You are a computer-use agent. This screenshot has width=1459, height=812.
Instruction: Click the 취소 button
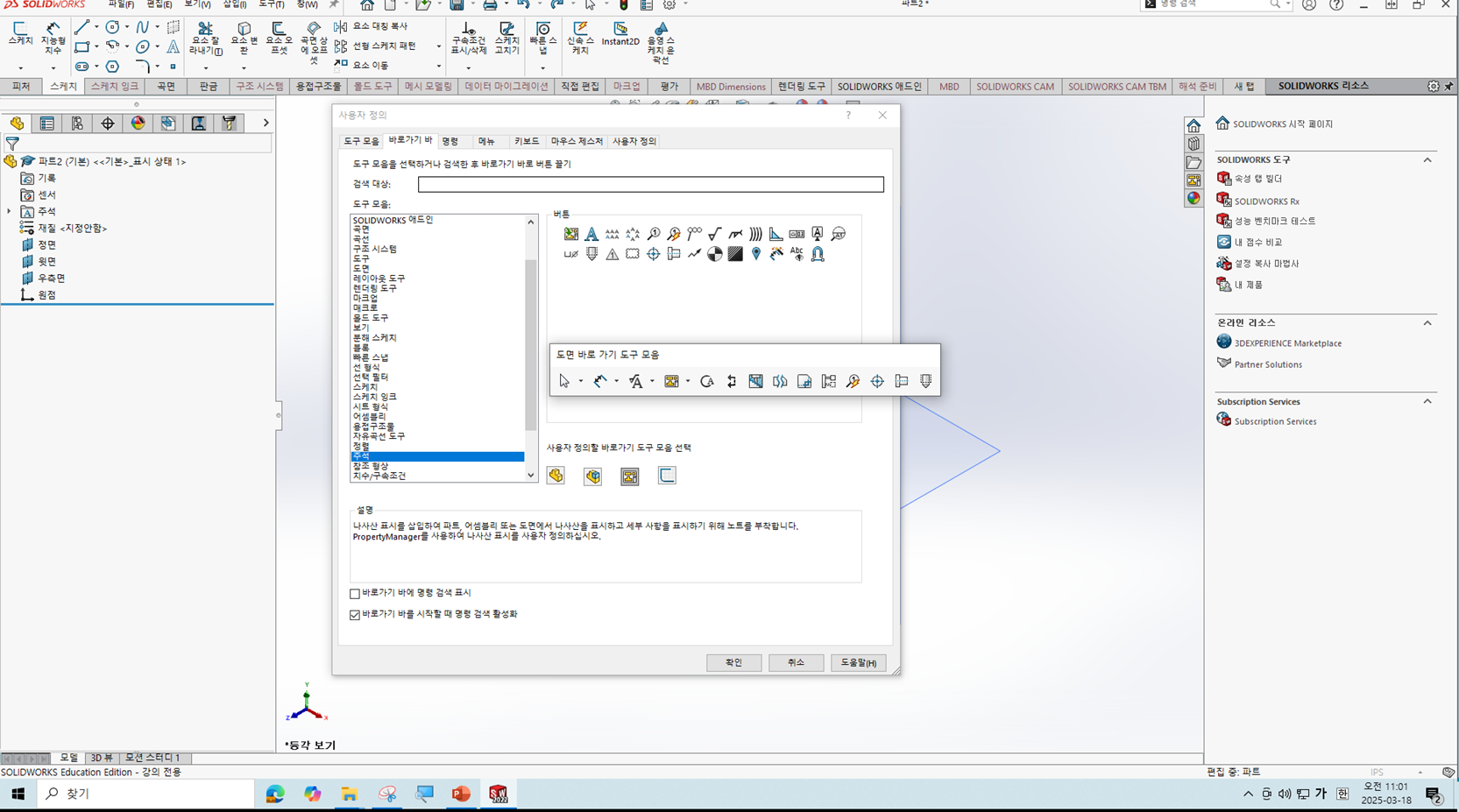coord(796,663)
